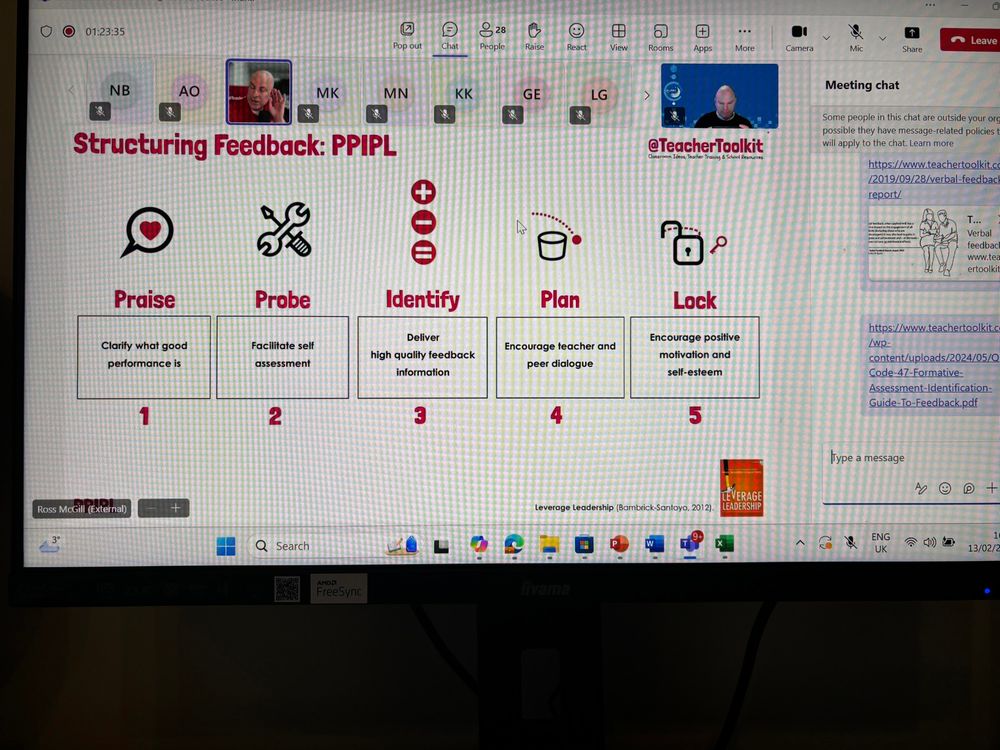Select participant tile AO
Image resolution: width=1000 pixels, height=750 pixels.
(x=189, y=92)
